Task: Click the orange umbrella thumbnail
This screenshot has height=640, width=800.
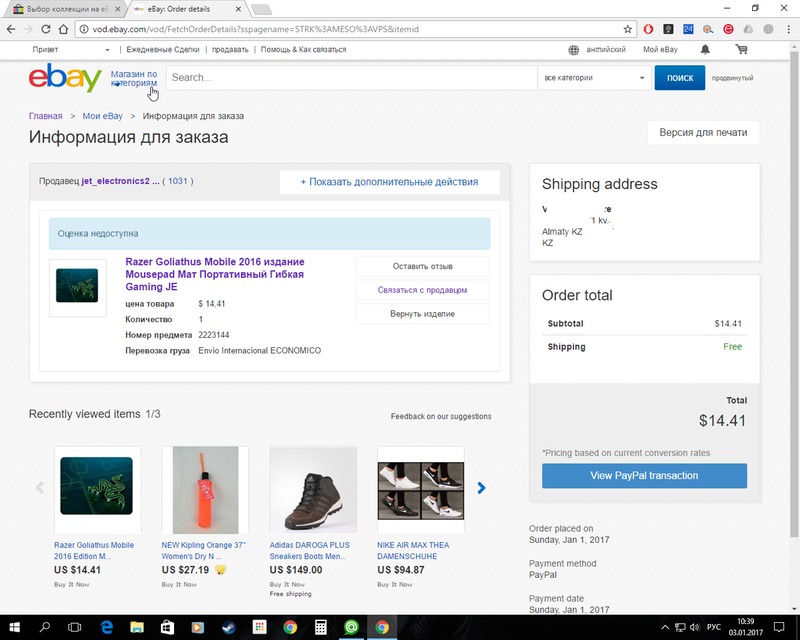Action: click(205, 490)
